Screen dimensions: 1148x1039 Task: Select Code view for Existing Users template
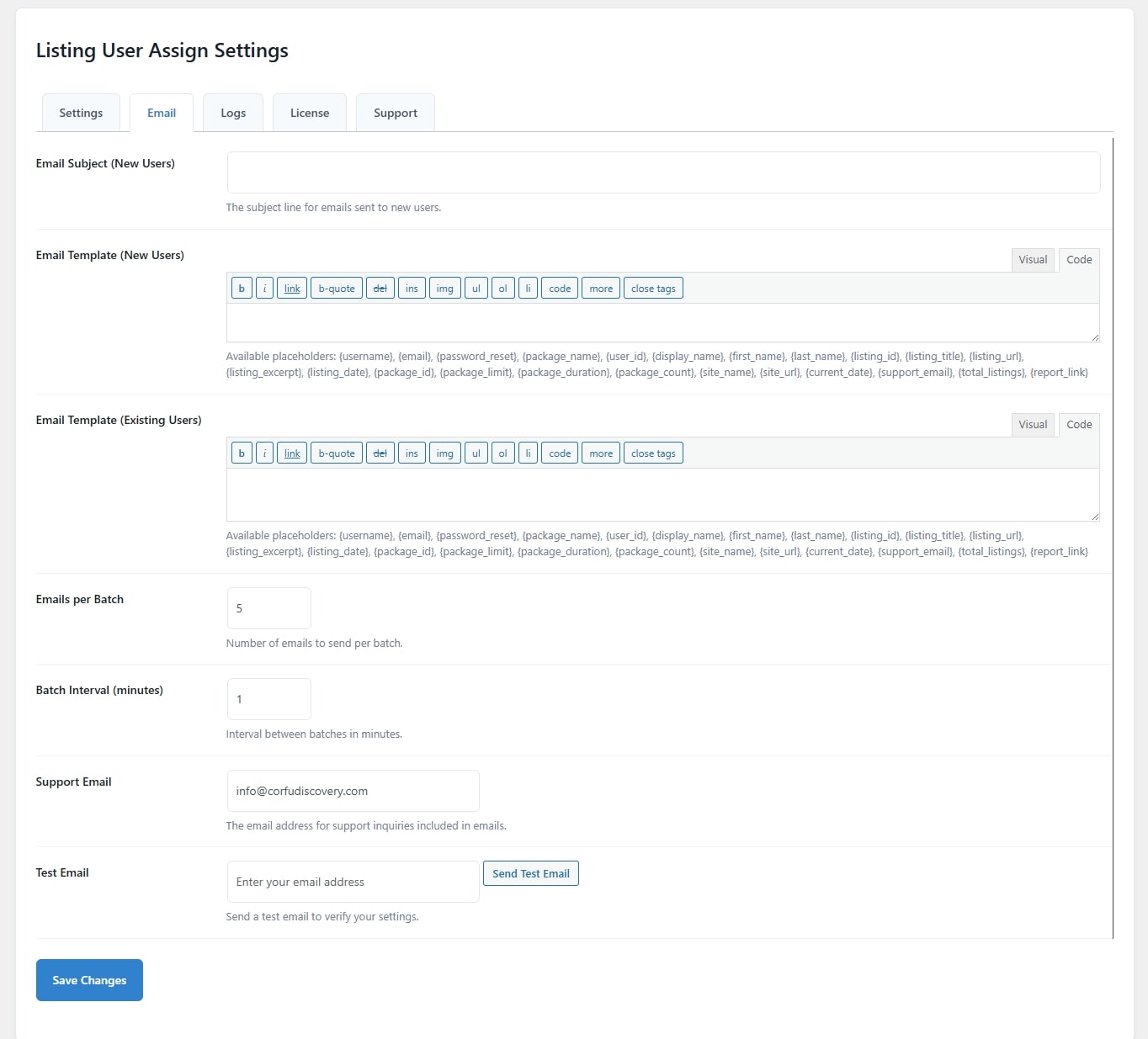point(1079,425)
